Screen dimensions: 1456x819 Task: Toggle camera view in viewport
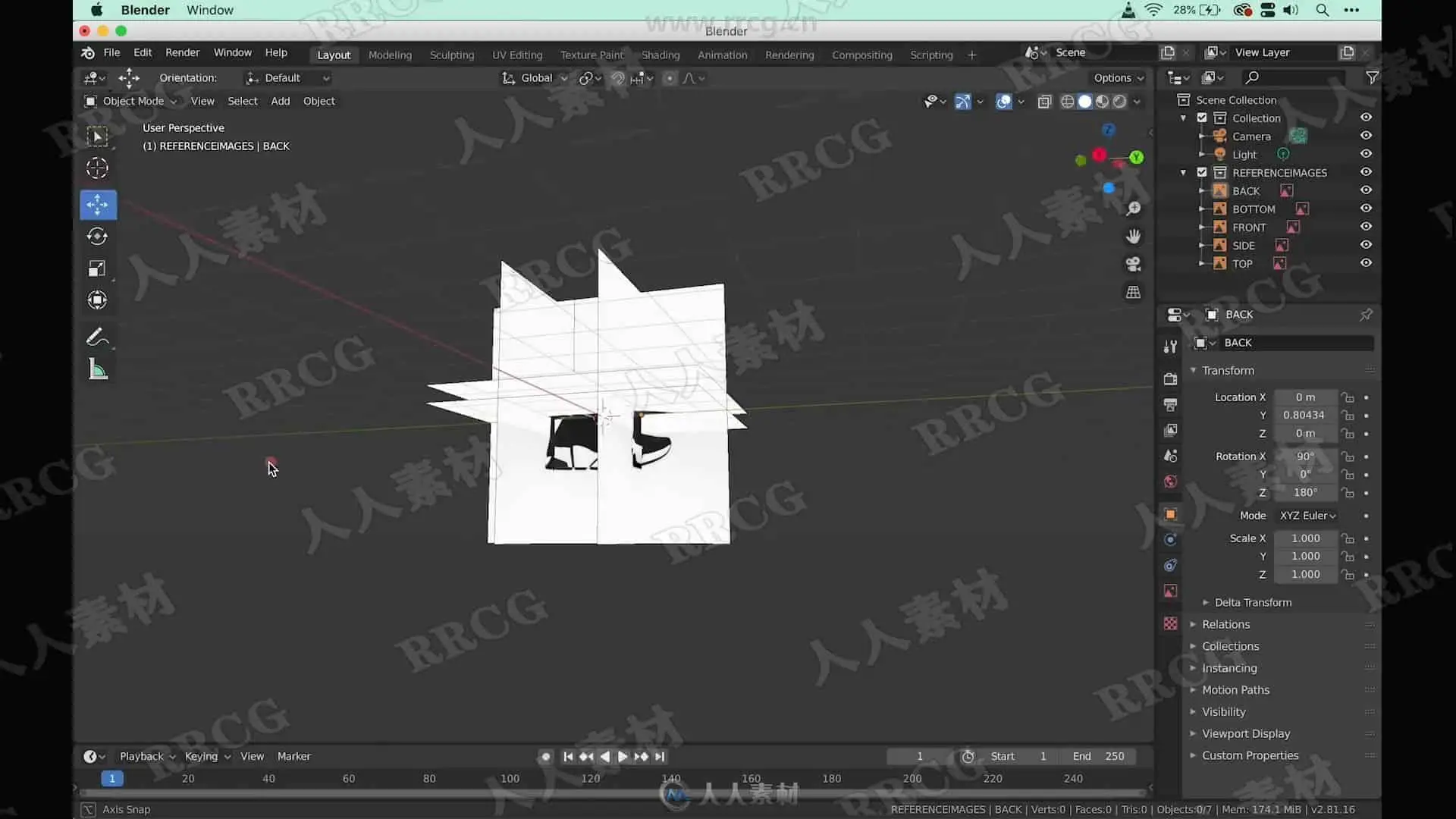click(x=1133, y=264)
